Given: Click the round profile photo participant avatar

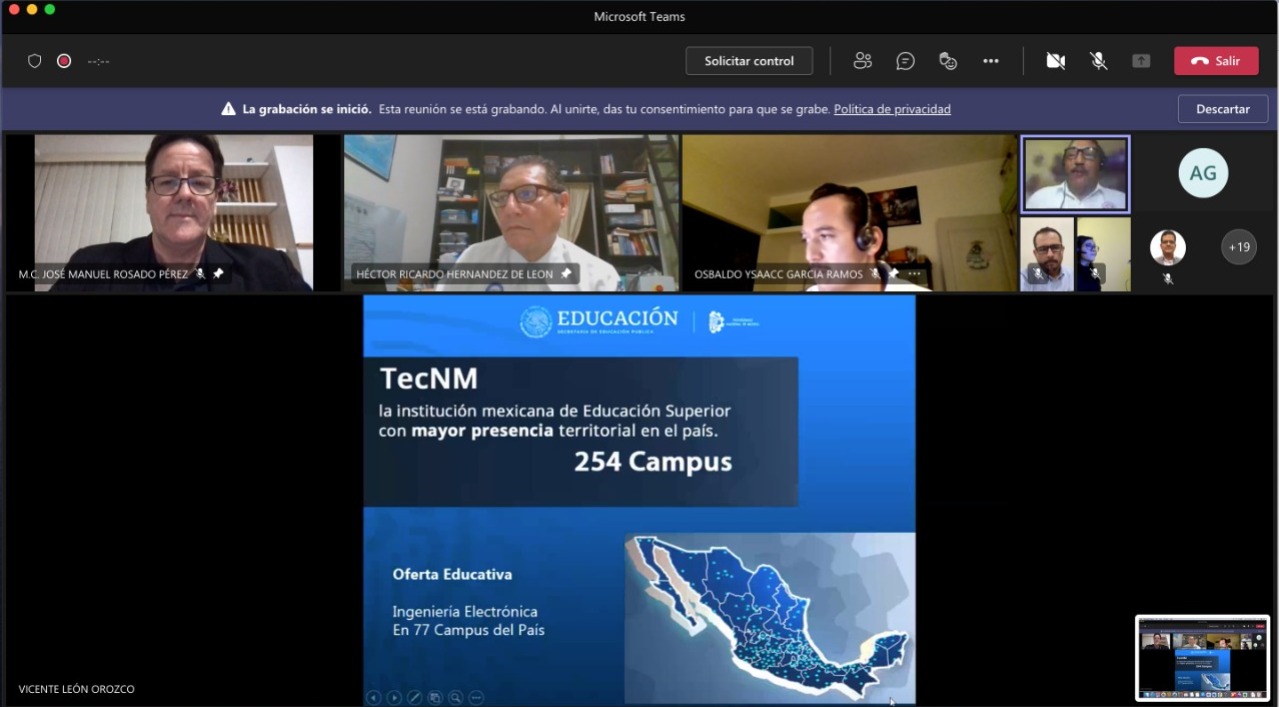Looking at the screenshot, I should tap(1167, 247).
